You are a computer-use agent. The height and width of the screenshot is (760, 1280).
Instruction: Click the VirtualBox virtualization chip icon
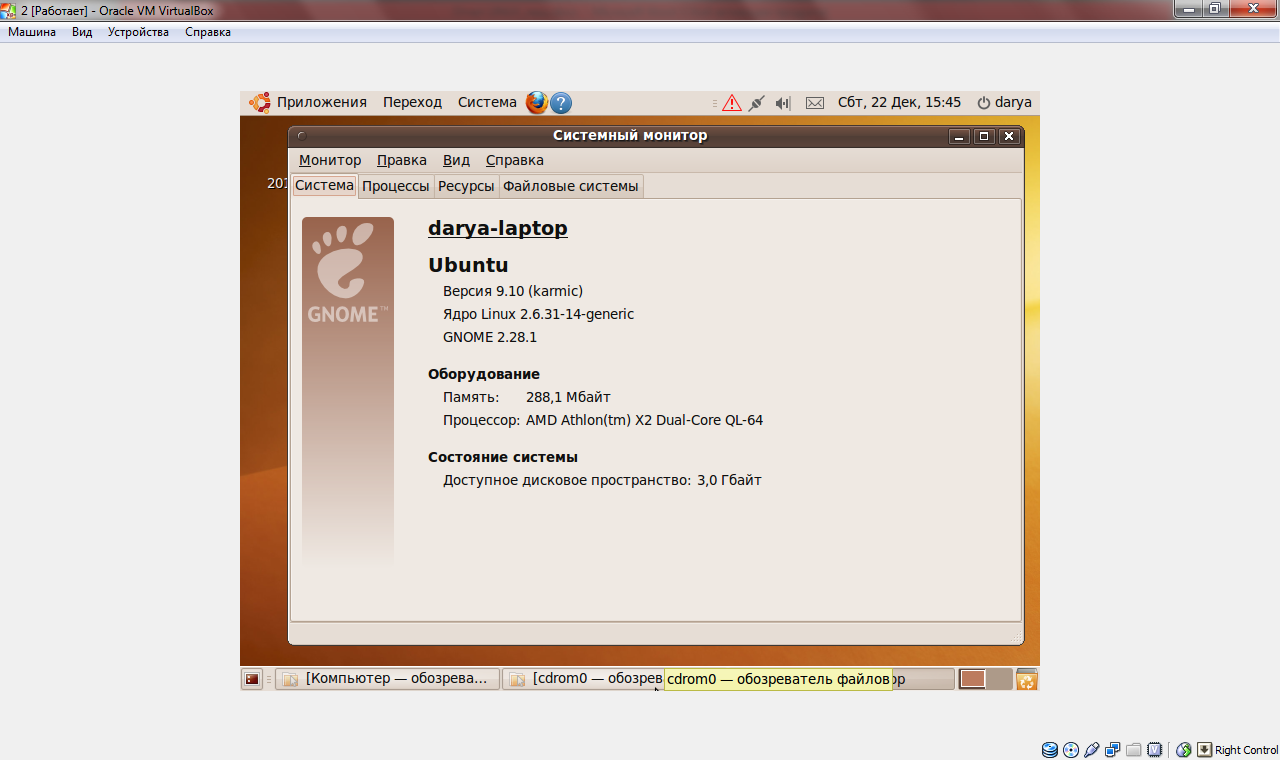coord(1155,749)
